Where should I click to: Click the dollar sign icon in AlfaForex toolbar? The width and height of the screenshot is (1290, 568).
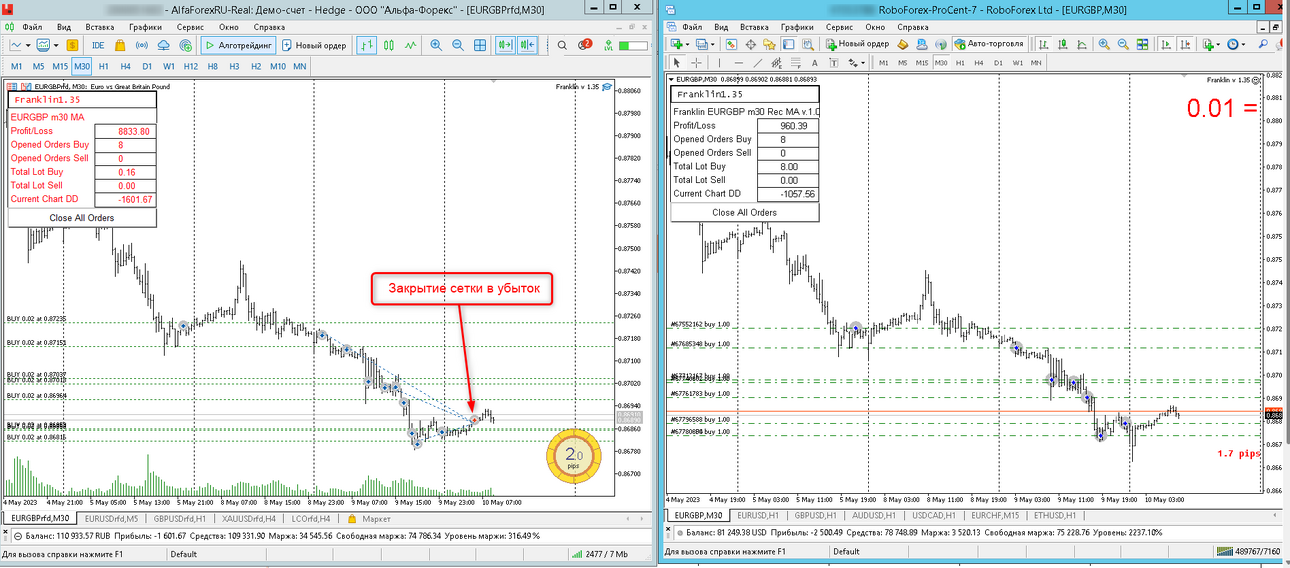72,45
